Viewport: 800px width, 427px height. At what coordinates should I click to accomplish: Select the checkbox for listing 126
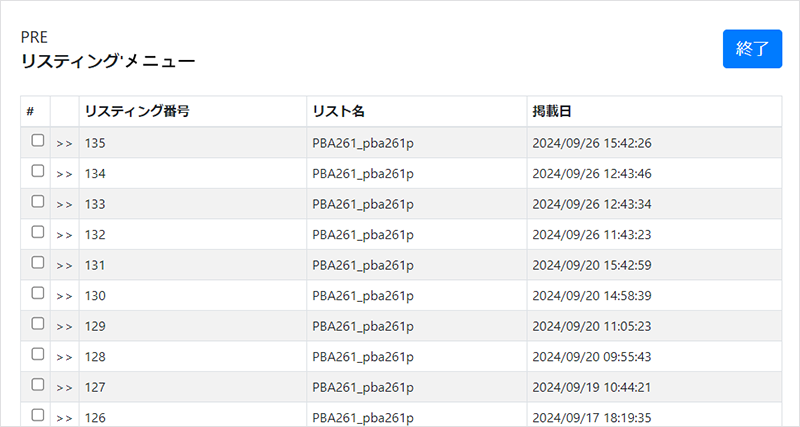(38, 415)
